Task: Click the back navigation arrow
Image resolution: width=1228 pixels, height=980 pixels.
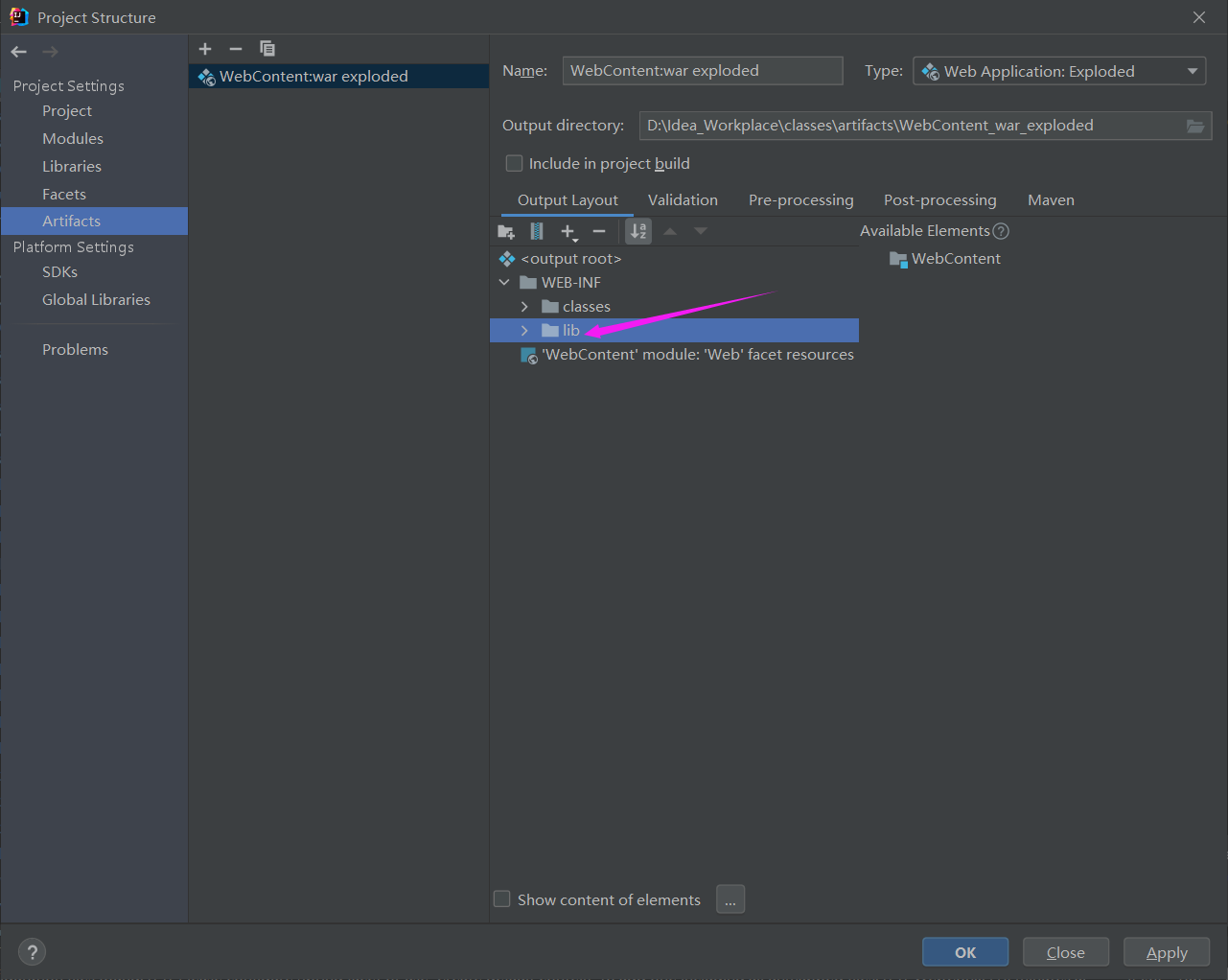Action: [19, 52]
